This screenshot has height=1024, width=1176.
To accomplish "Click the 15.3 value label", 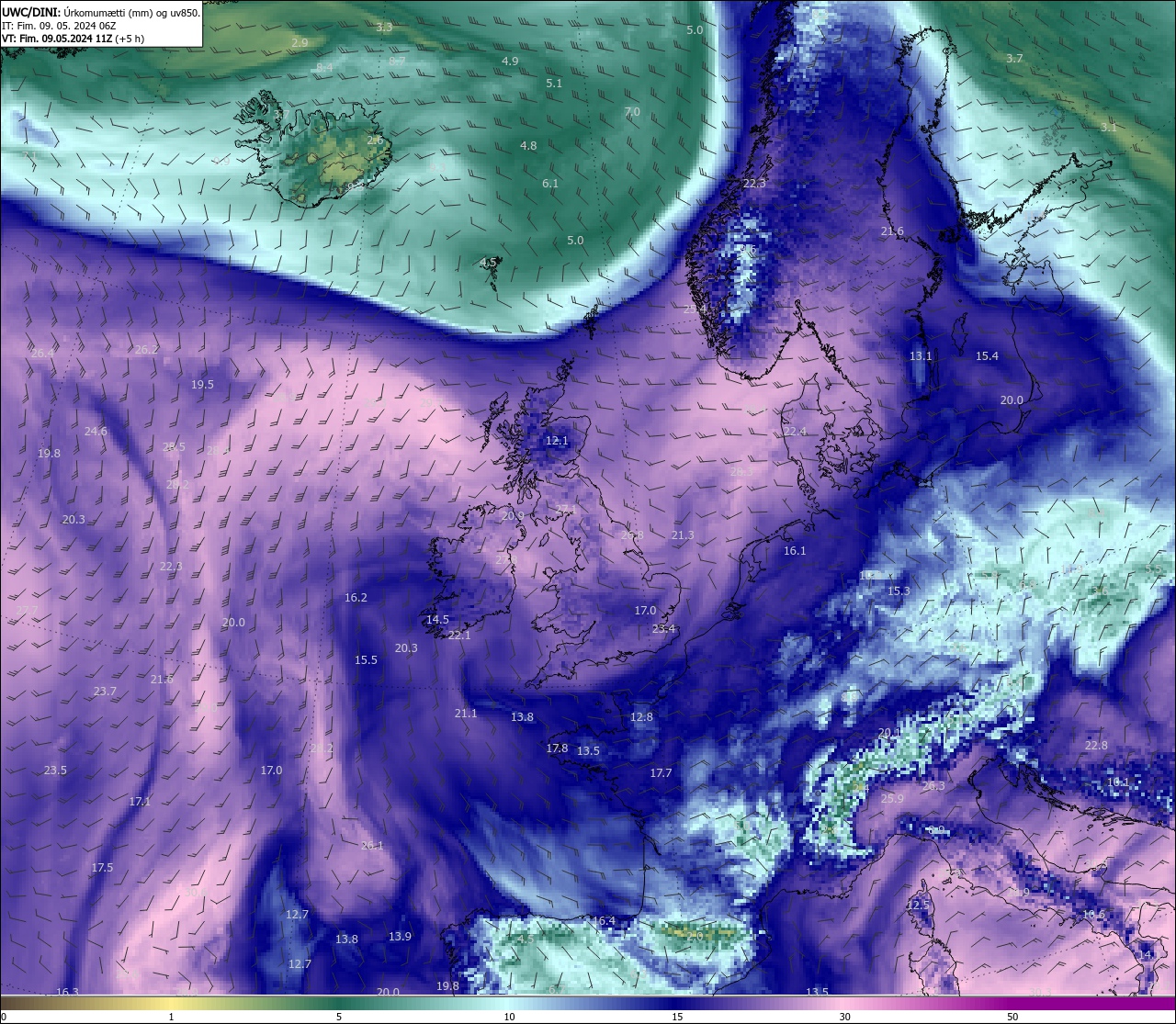I will pyautogui.click(x=899, y=591).
